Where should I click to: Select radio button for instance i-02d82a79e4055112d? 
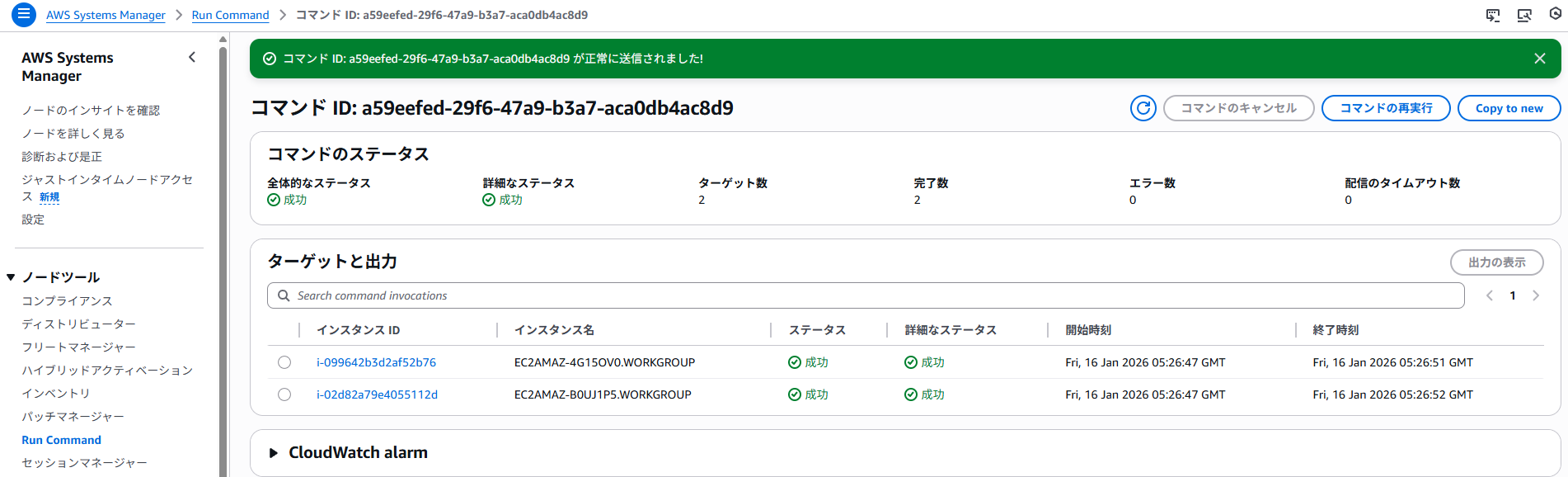coord(284,394)
